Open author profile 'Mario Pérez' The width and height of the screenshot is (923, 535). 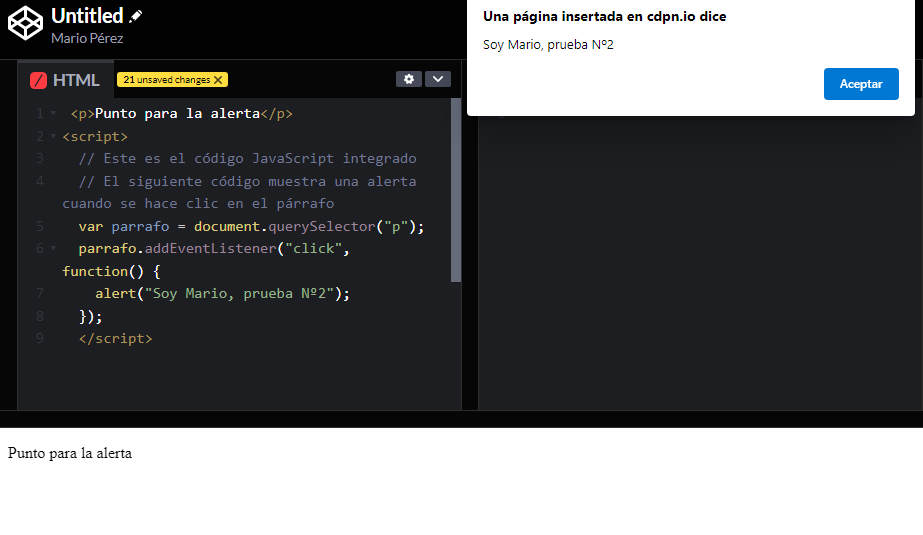point(87,38)
